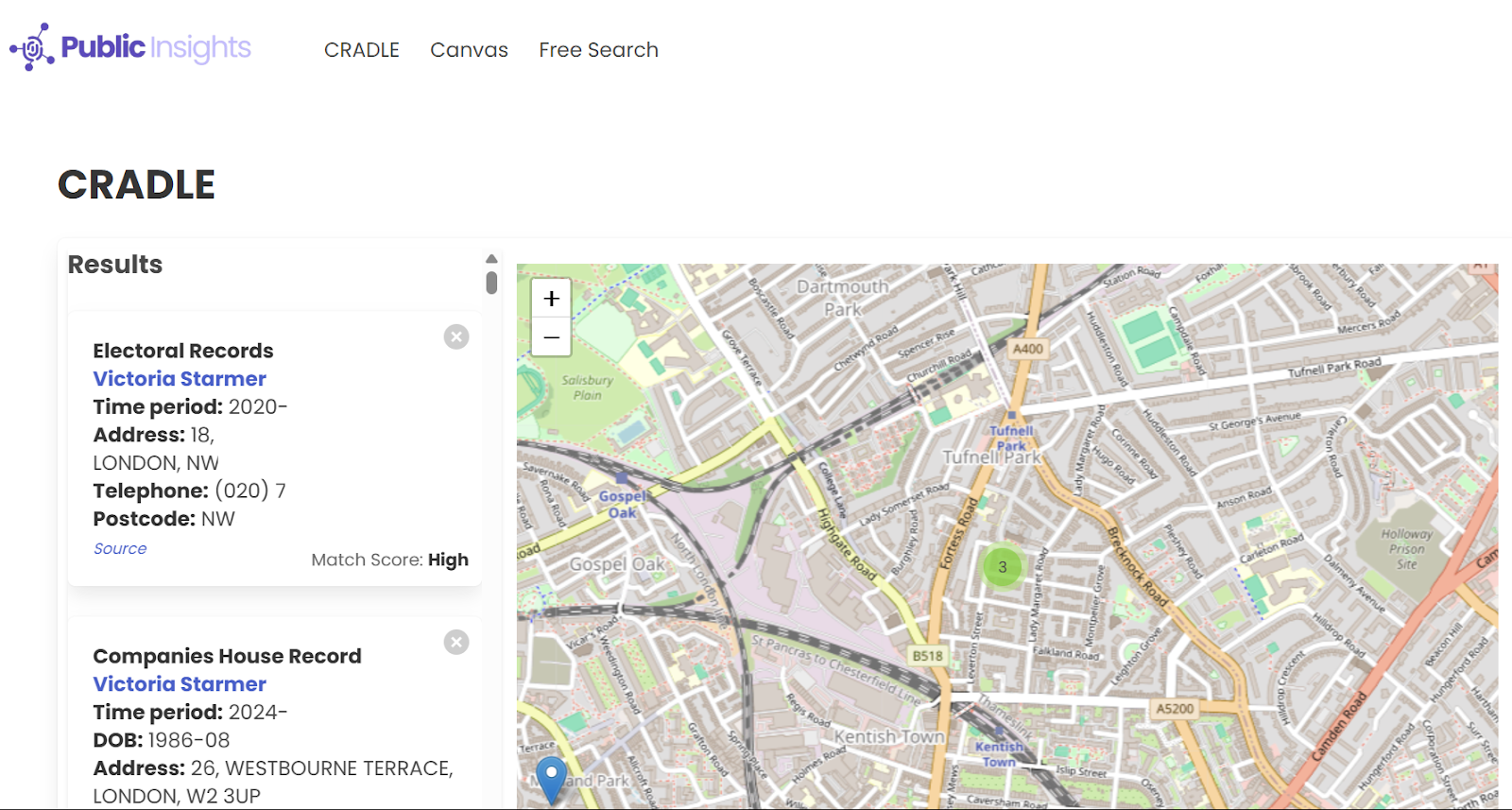Click the 'Results' panel heading
Image resolution: width=1512 pixels, height=810 pixels.
pos(115,265)
